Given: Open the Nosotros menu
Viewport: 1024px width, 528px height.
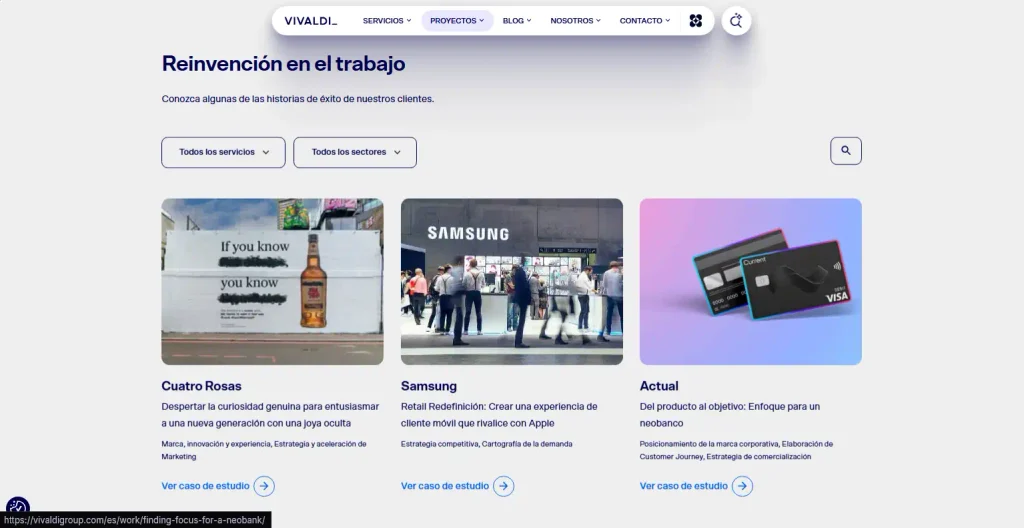Looking at the screenshot, I should [575, 21].
